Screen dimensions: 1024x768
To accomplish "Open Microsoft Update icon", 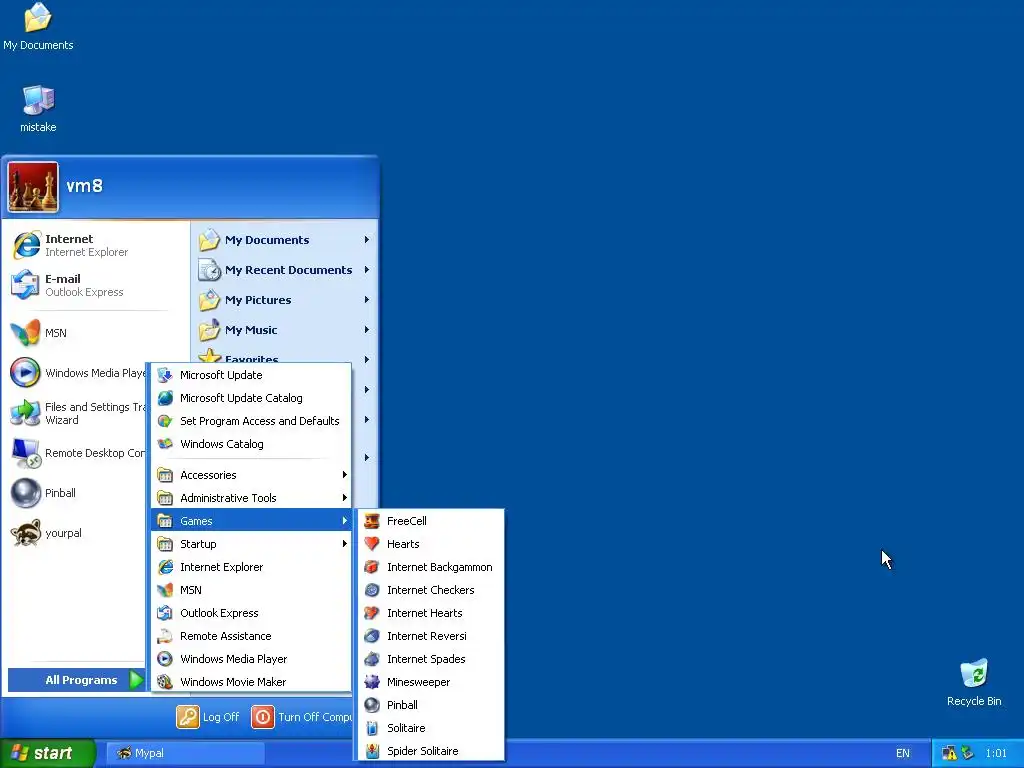I will point(165,375).
